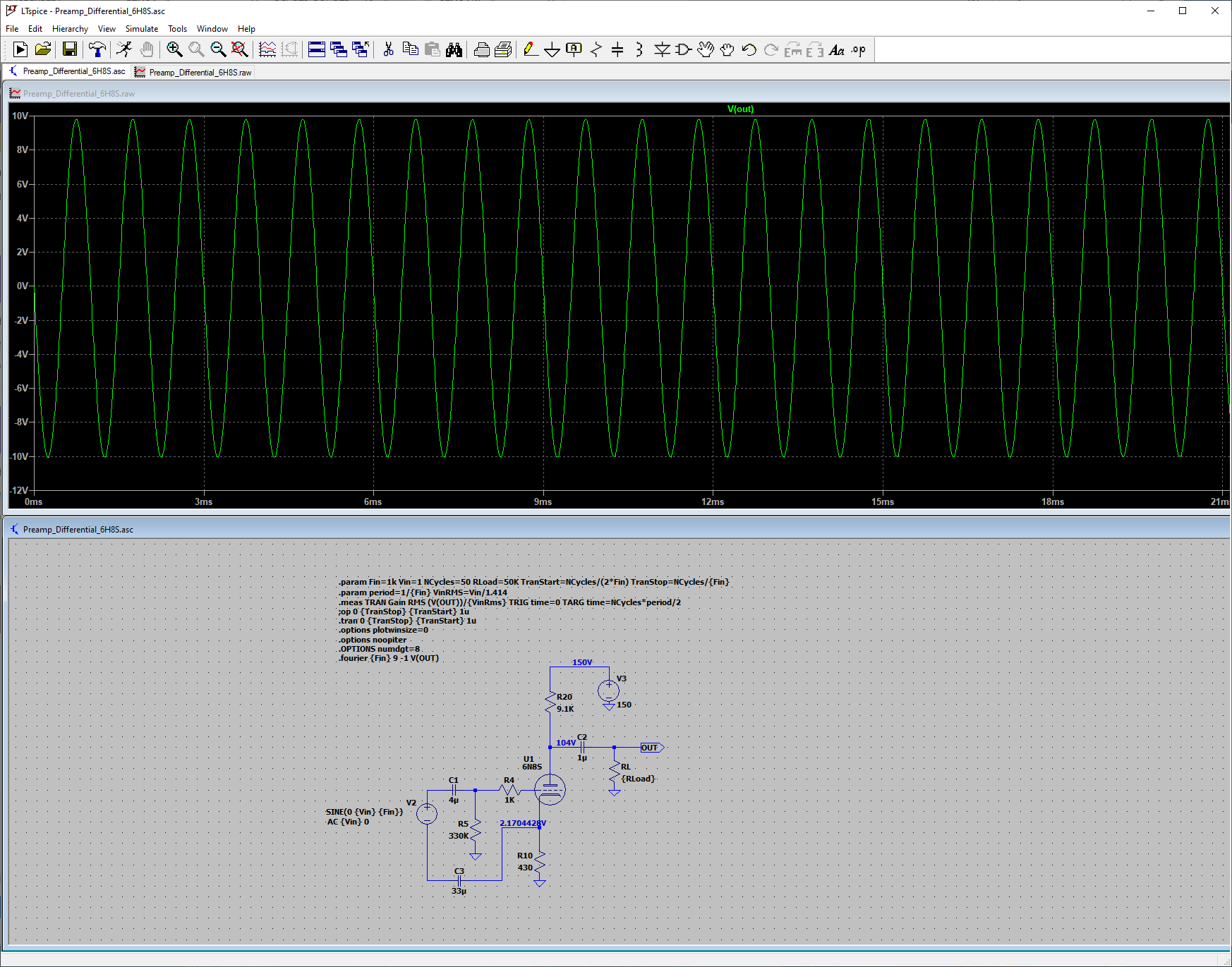This screenshot has width=1232, height=967.
Task: Select the Inductor tool
Action: tap(639, 49)
